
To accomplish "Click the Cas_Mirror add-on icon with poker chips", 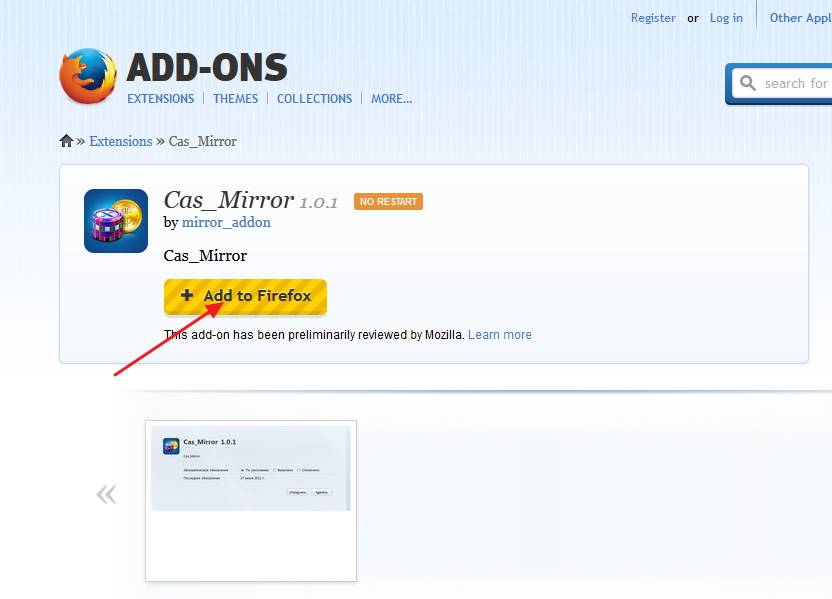I will pos(116,220).
